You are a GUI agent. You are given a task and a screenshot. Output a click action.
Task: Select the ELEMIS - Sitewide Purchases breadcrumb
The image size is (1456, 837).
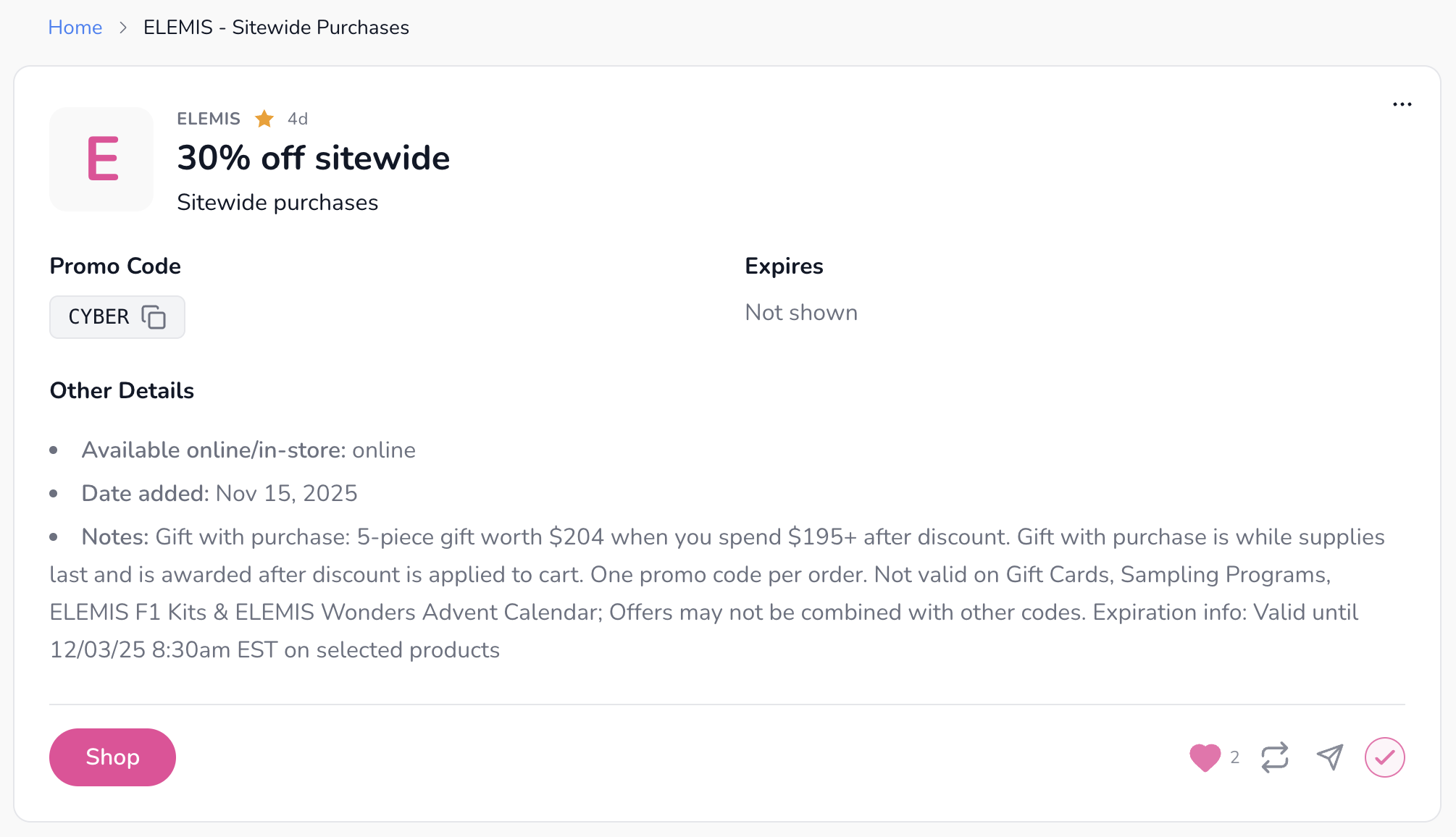click(276, 28)
